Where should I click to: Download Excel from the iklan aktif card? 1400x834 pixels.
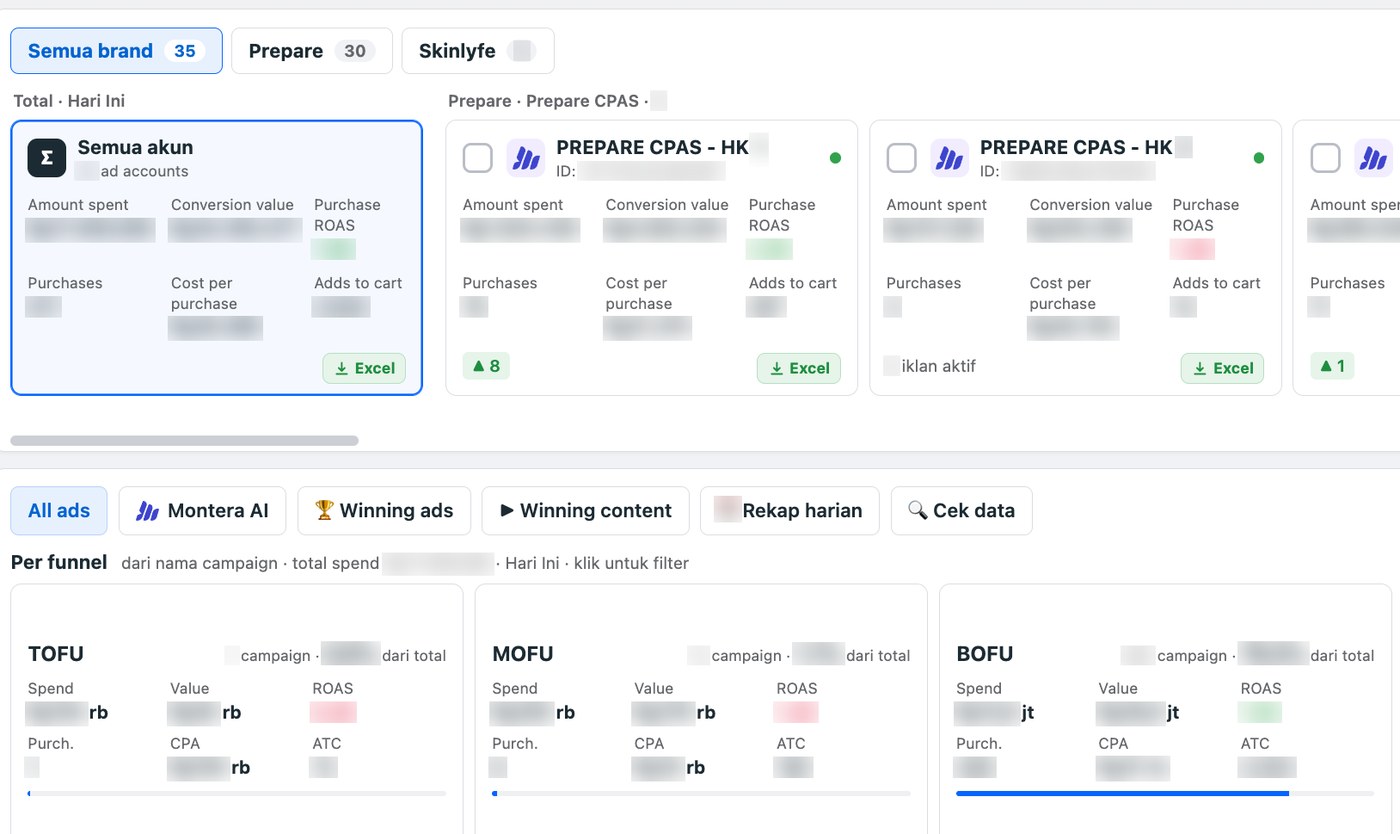coord(1222,368)
